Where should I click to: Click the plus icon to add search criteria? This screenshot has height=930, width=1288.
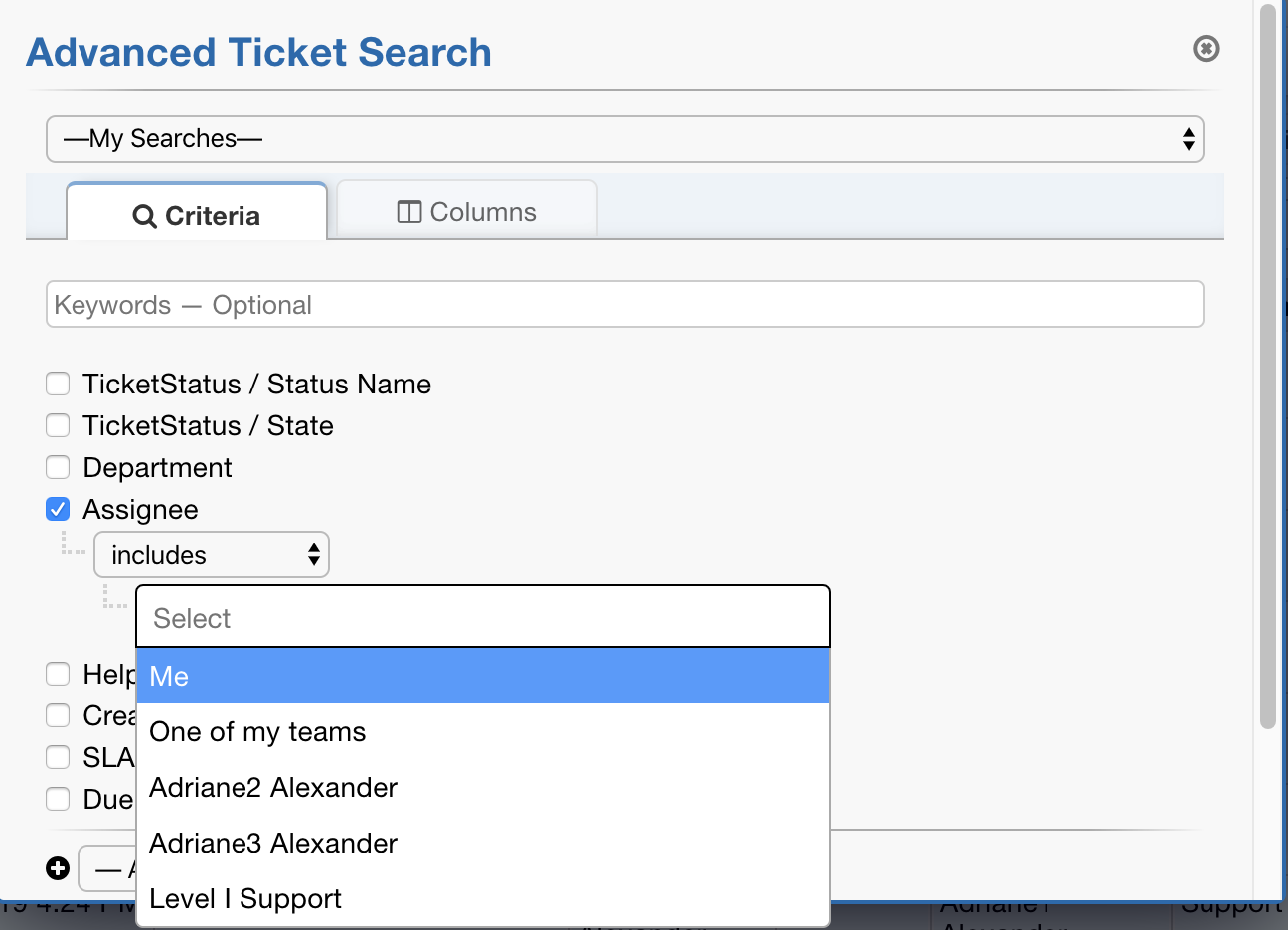point(58,867)
